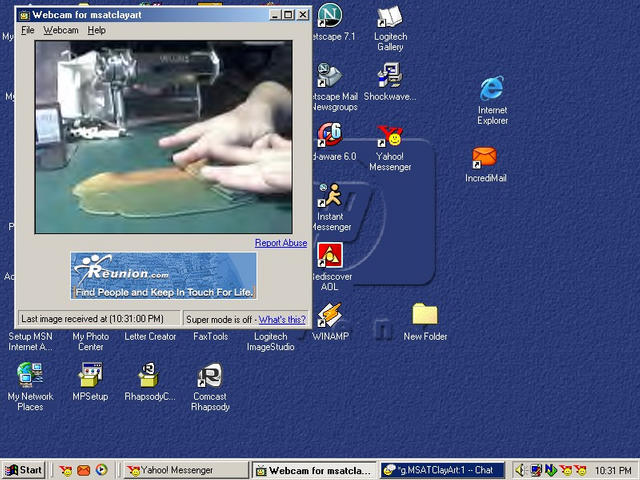Click the webcam window title bar icon
640x480 pixels.
coord(24,16)
